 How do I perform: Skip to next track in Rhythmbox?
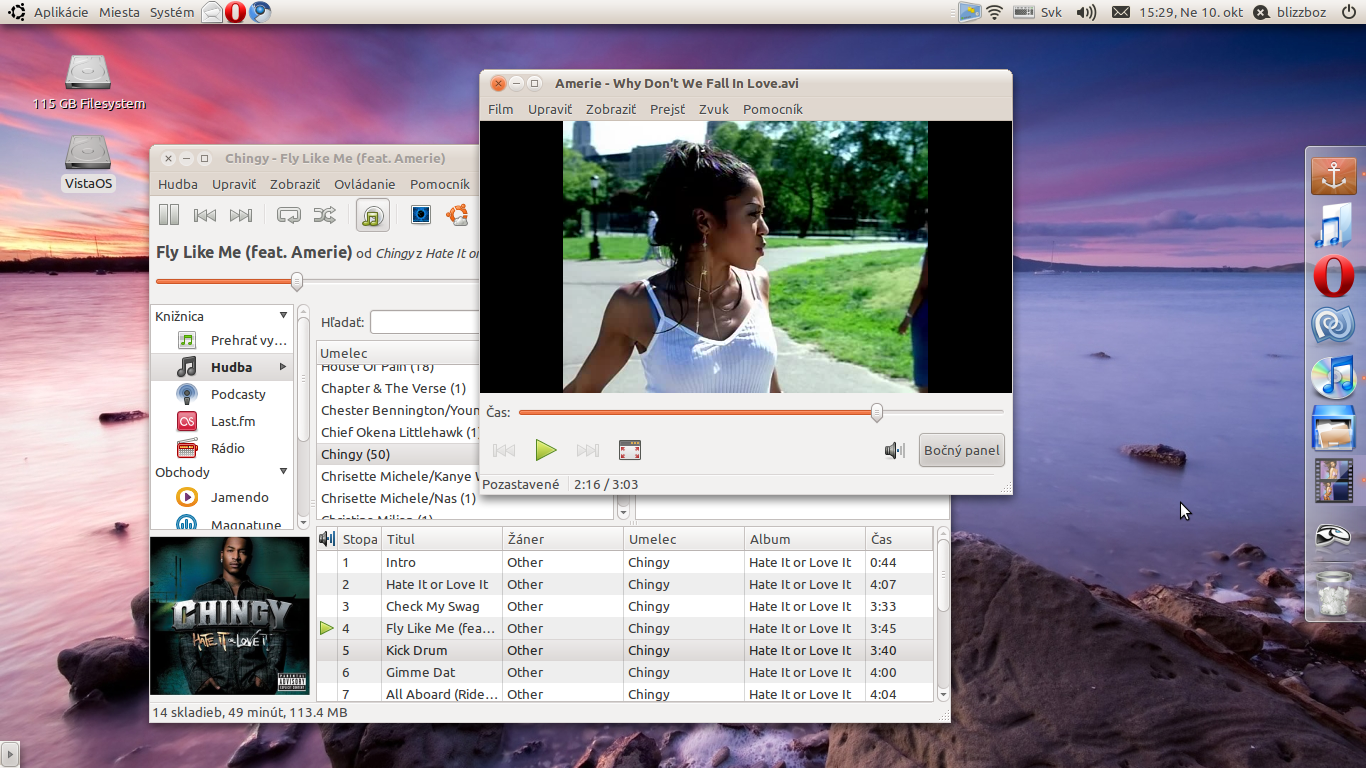pyautogui.click(x=241, y=215)
